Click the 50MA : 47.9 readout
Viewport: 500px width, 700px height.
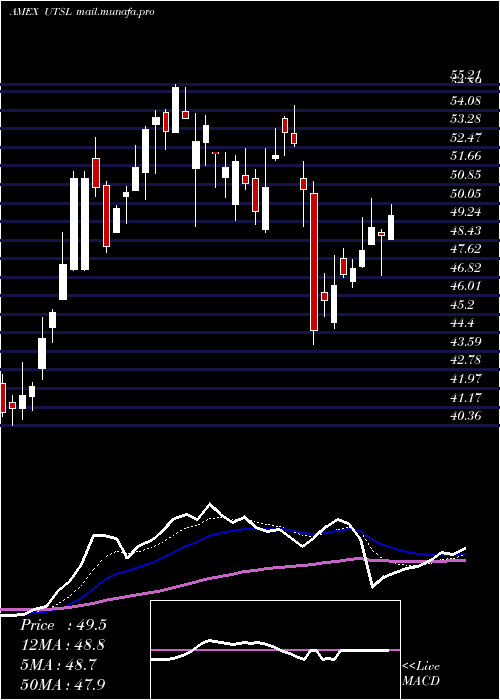63,684
